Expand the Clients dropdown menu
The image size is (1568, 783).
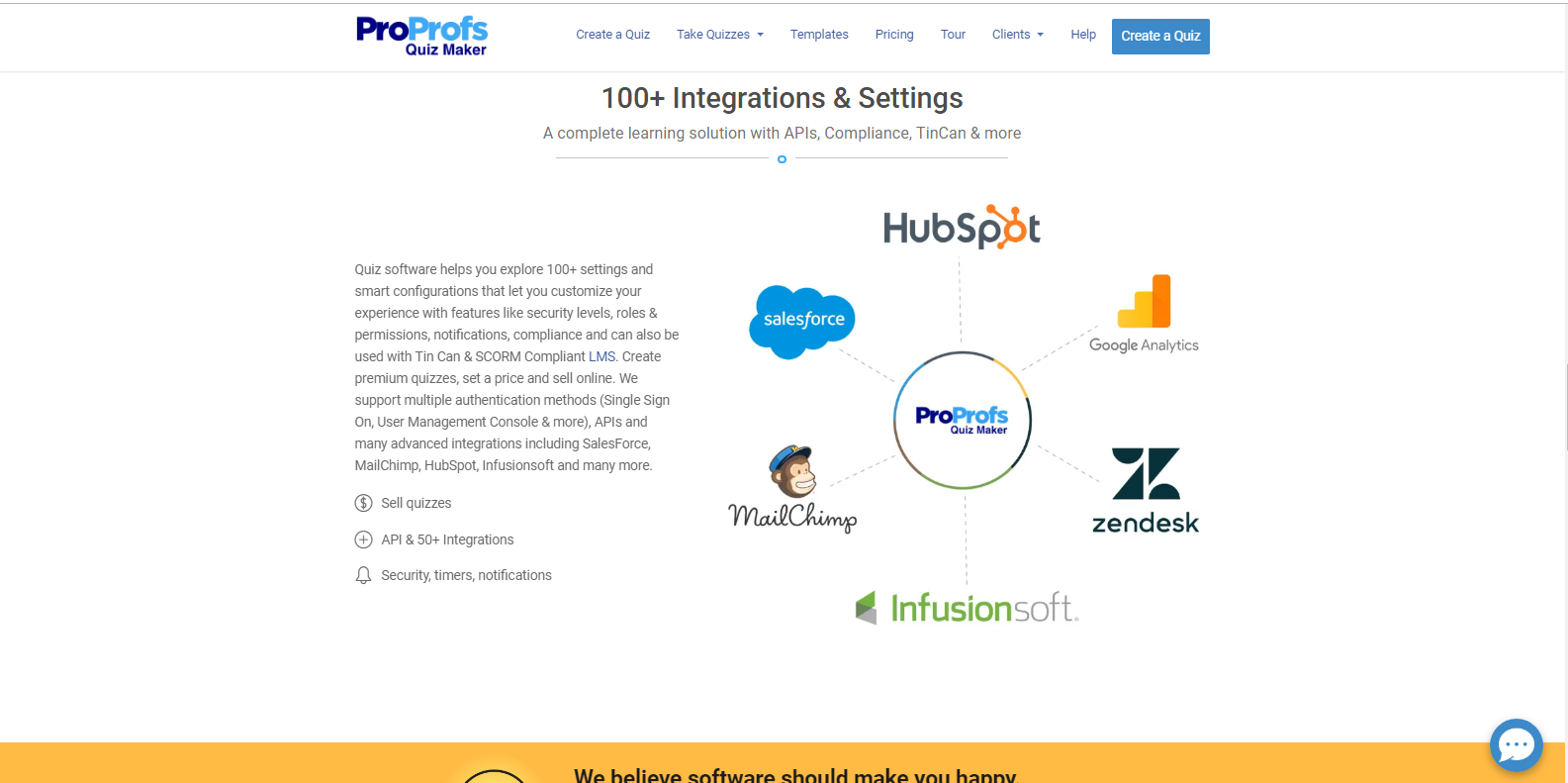1018,35
